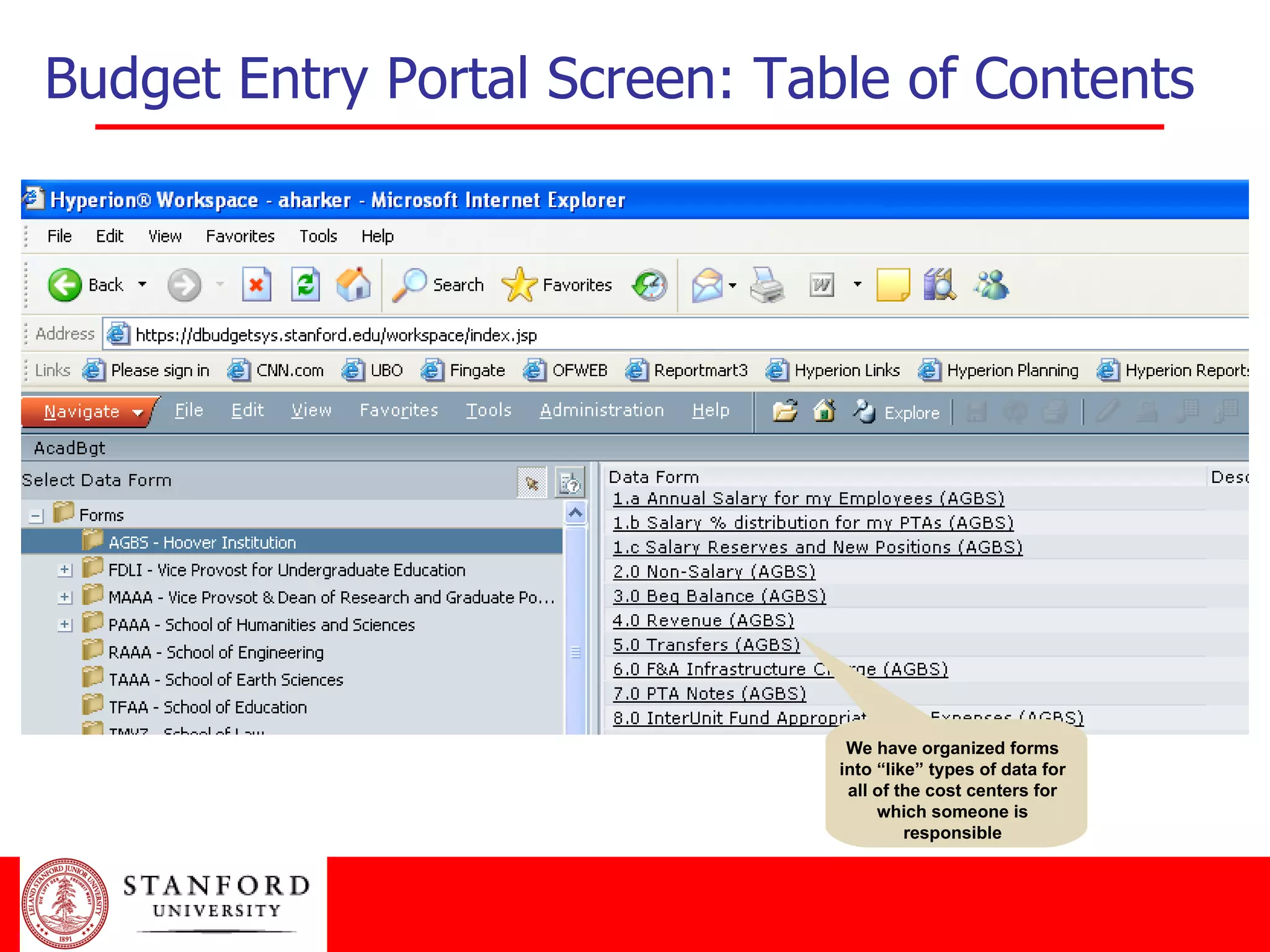Select TFAA - School of Education folder

[x=195, y=707]
